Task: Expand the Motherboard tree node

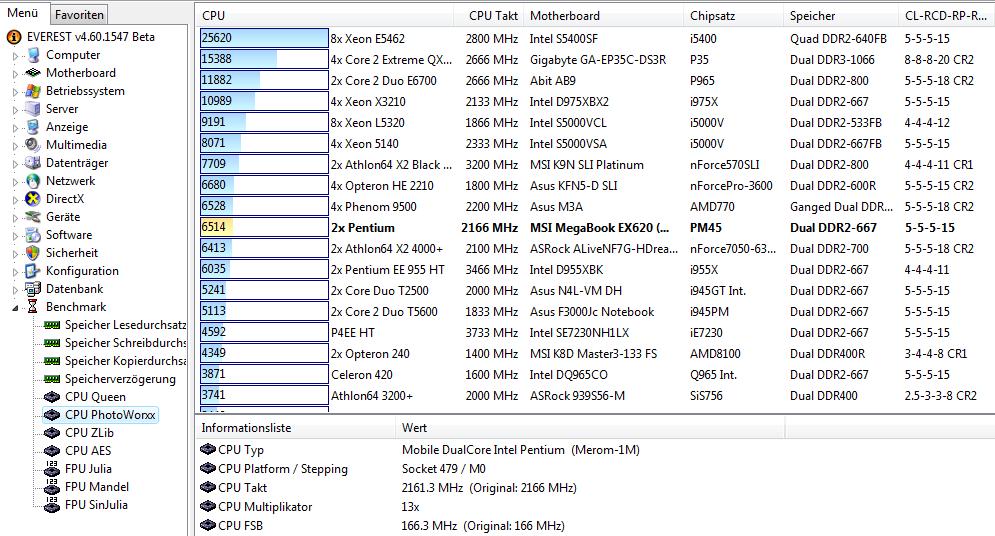Action: pyautogui.click(x=16, y=74)
